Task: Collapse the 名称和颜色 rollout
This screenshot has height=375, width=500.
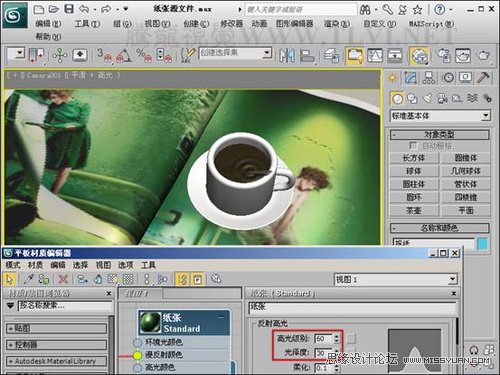Action: coord(440,228)
